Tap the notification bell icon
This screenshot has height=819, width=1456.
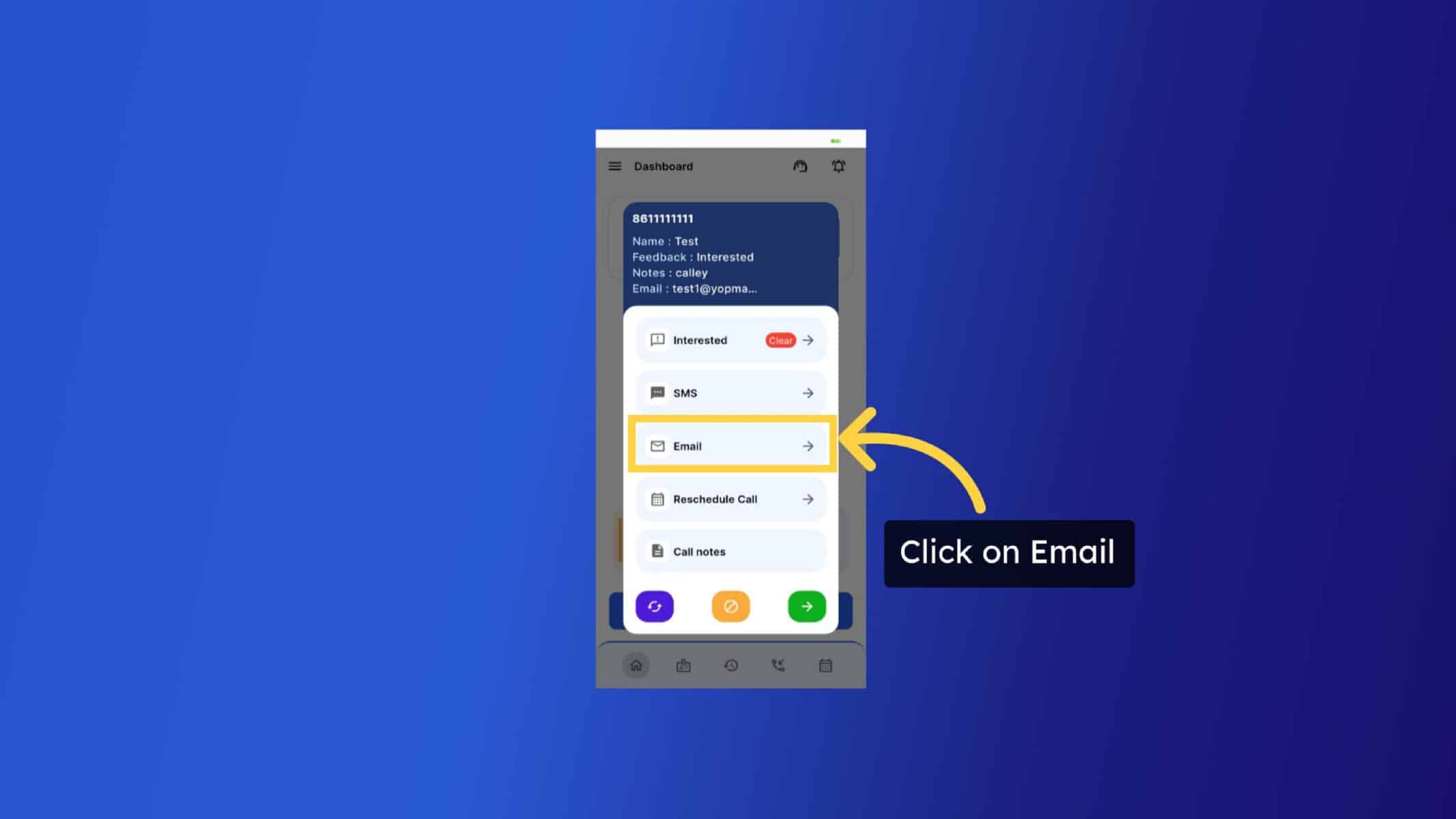tap(838, 165)
